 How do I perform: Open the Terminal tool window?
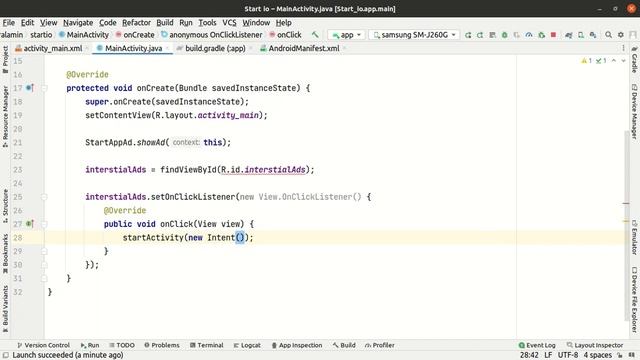207,345
